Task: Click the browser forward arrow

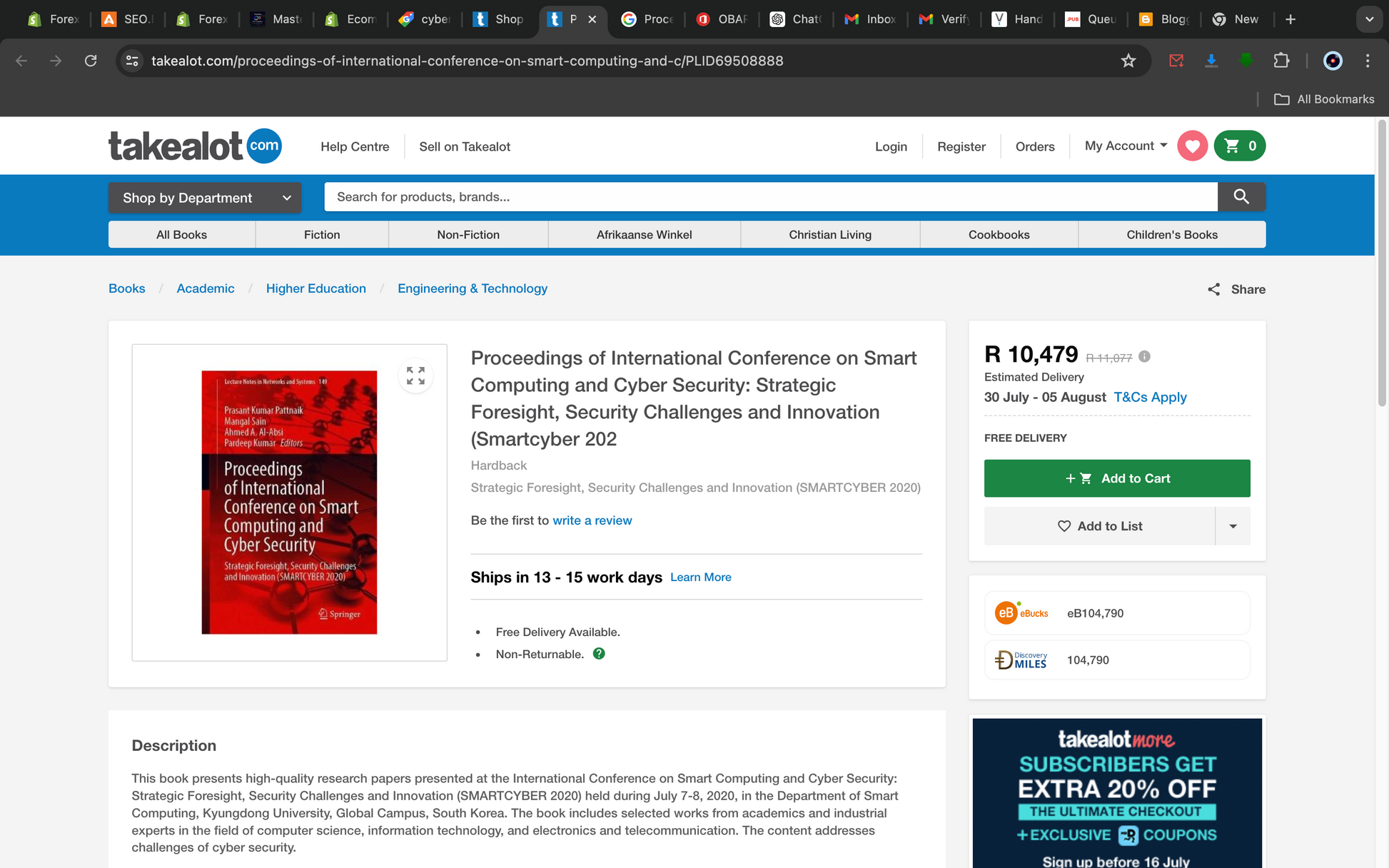Action: 56,61
